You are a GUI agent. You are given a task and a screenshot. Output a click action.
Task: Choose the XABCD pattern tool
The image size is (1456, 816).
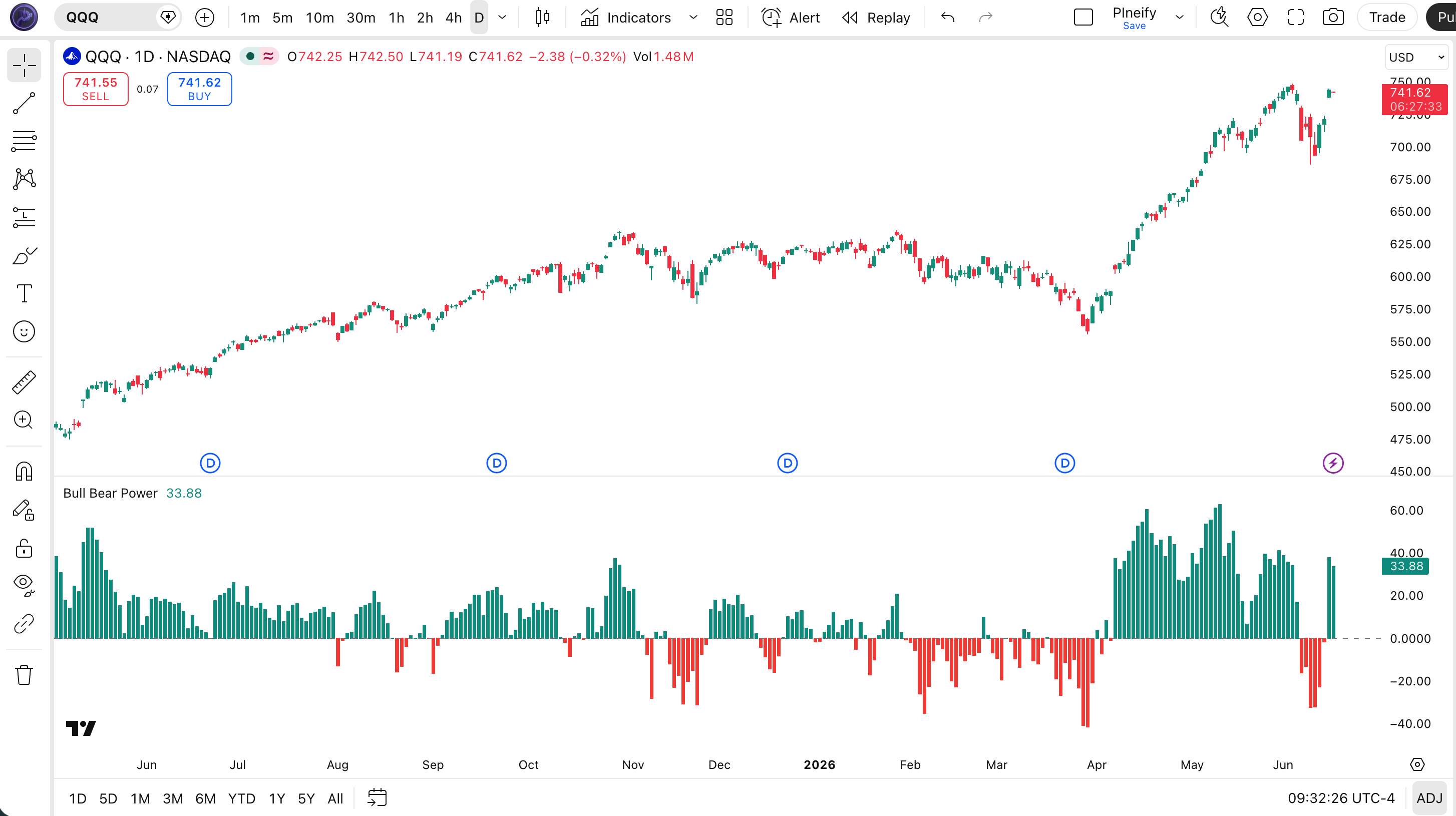[x=25, y=179]
